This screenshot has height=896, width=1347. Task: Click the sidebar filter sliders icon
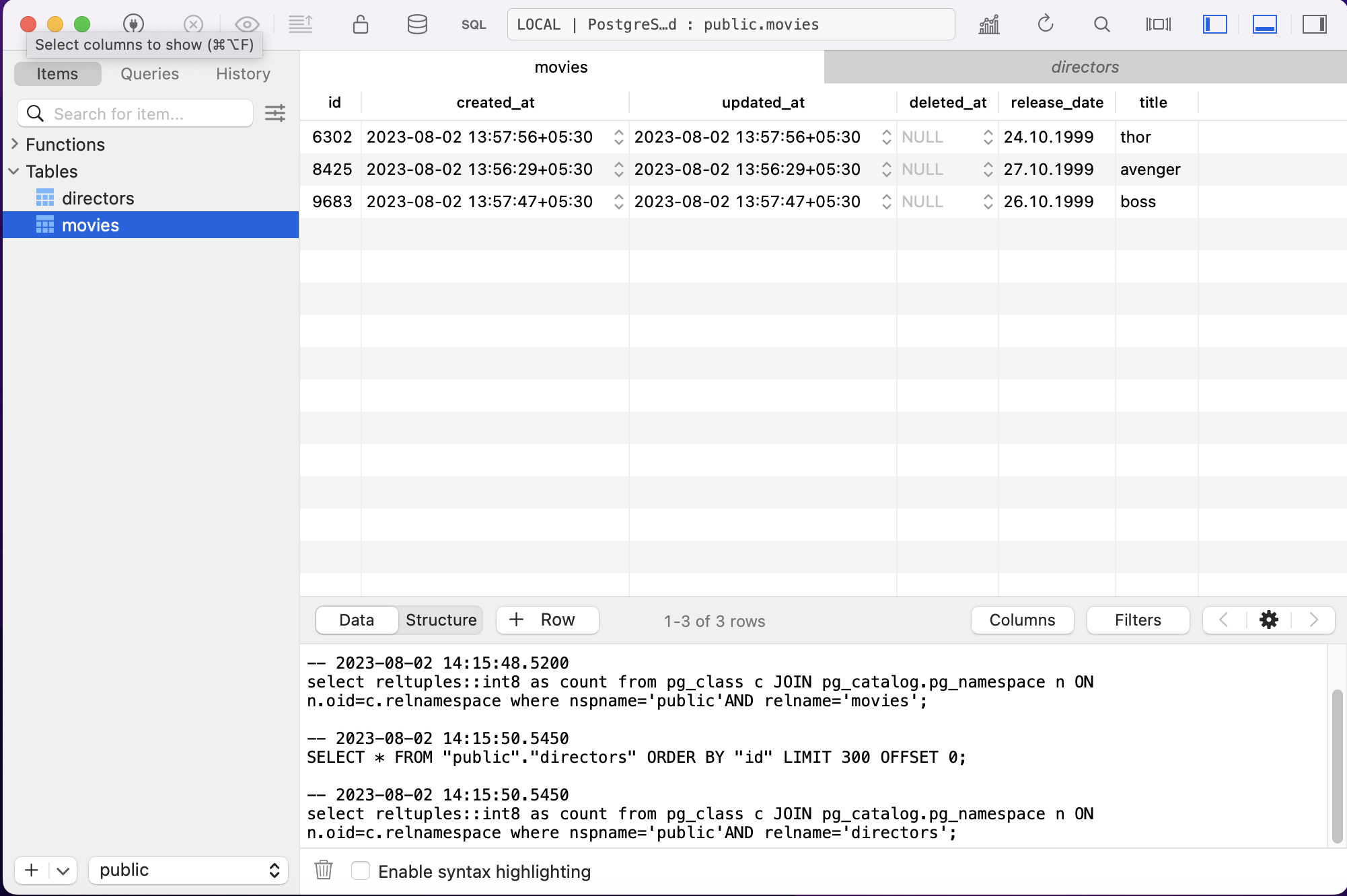(275, 113)
